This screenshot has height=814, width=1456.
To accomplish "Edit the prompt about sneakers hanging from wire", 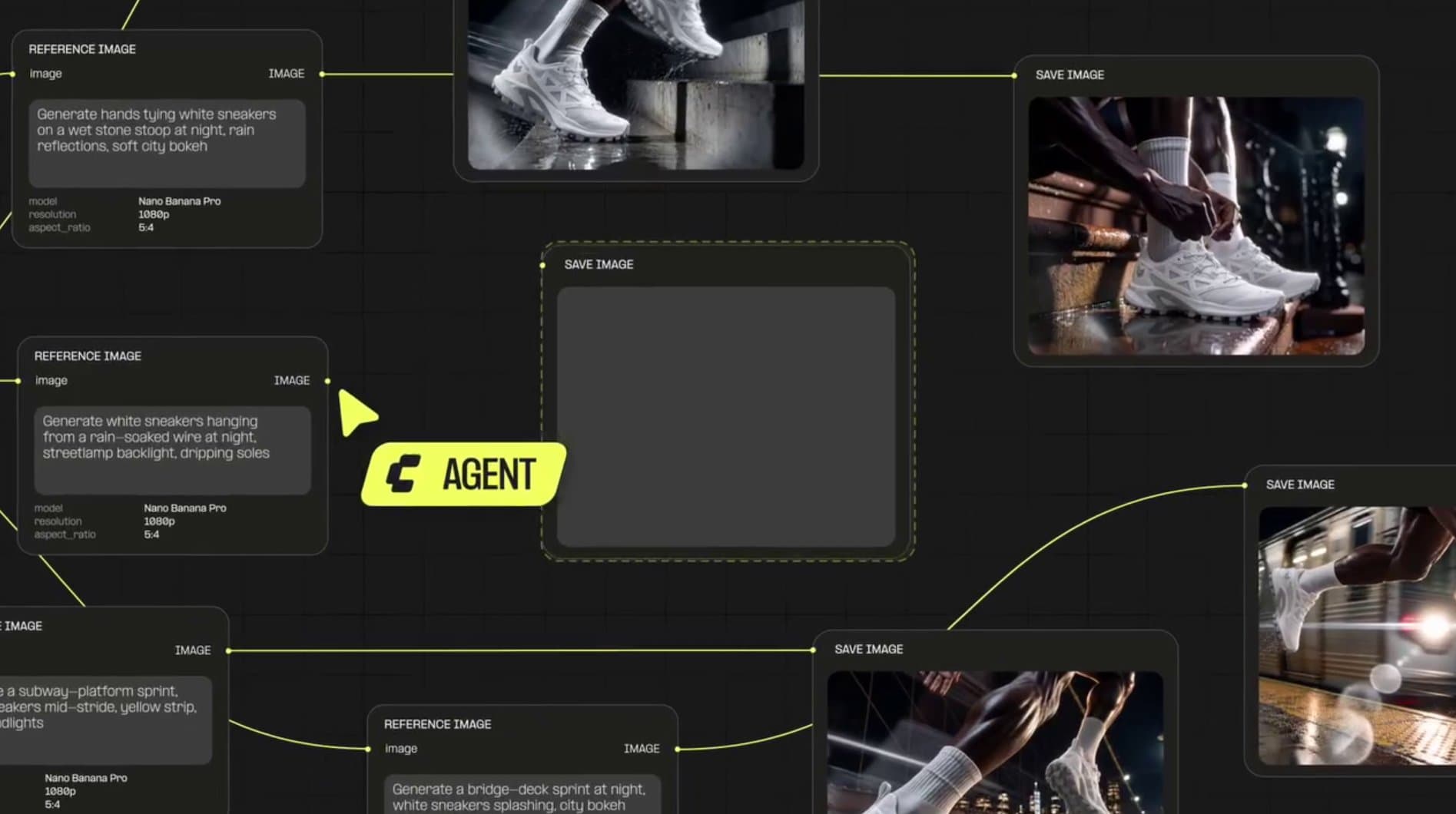I will click(172, 450).
